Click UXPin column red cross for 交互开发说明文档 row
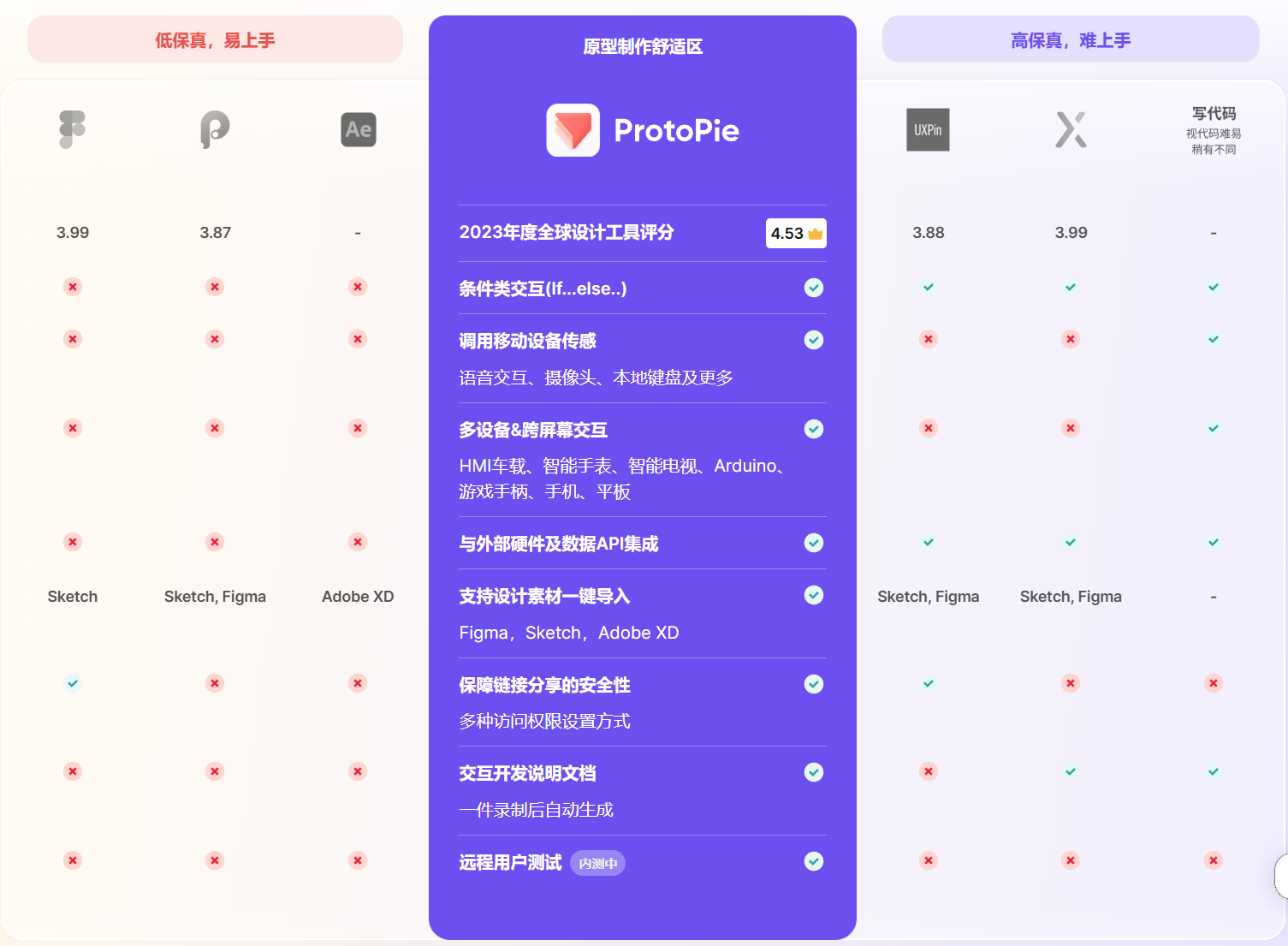 click(929, 771)
